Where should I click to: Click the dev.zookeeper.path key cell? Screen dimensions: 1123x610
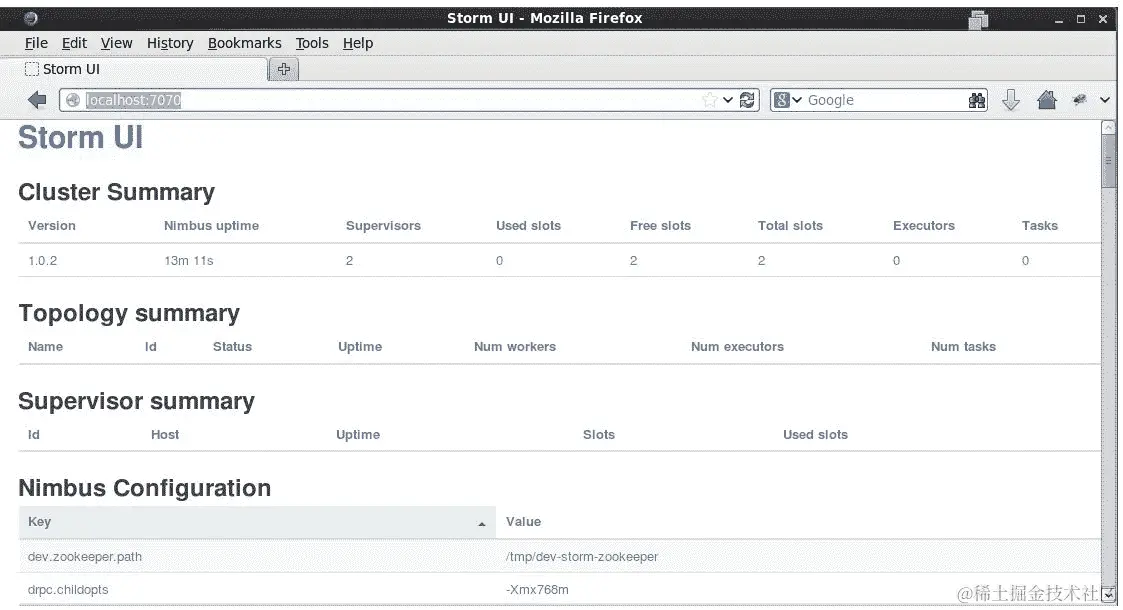click(x=85, y=556)
